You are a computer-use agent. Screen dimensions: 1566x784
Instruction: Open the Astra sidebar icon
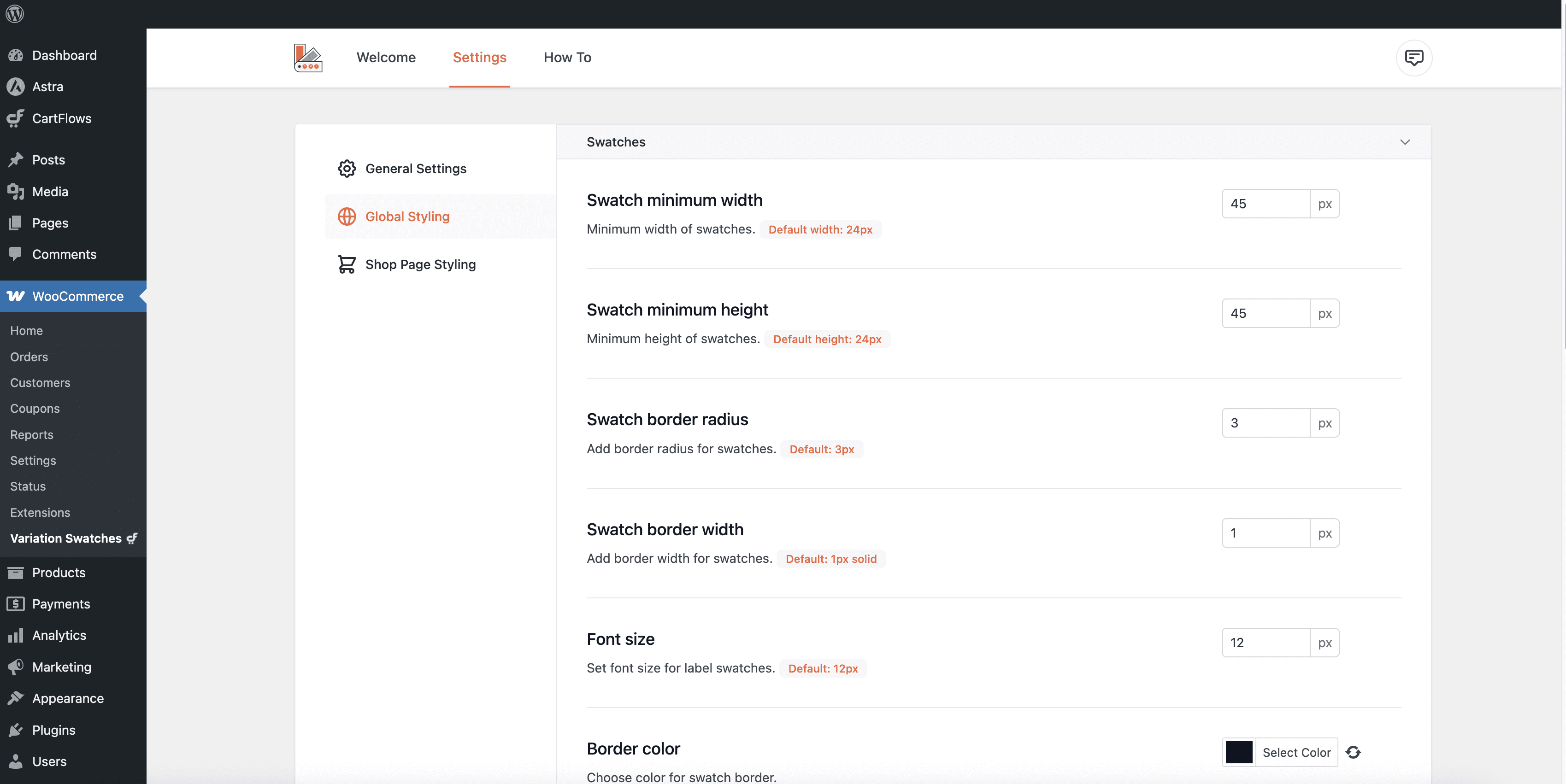[15, 86]
